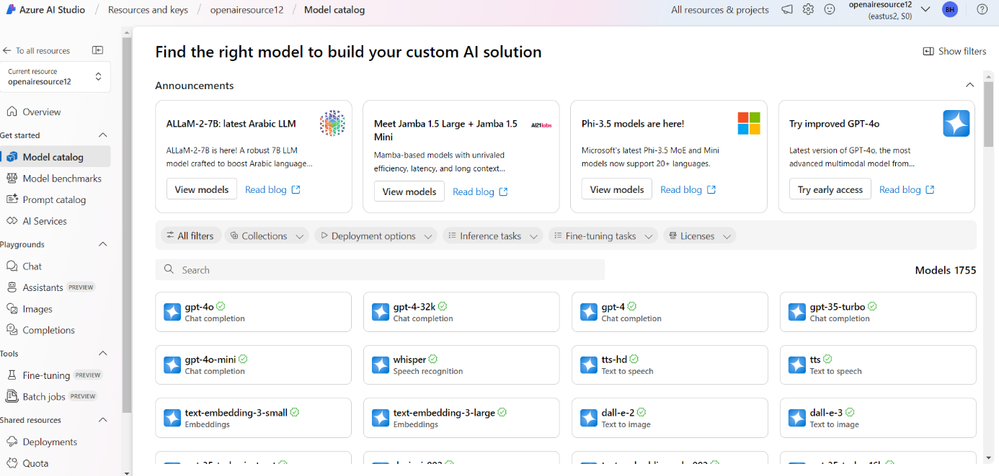The image size is (999, 476).
Task: Click the Azure AI Studio logo icon
Action: (x=11, y=10)
